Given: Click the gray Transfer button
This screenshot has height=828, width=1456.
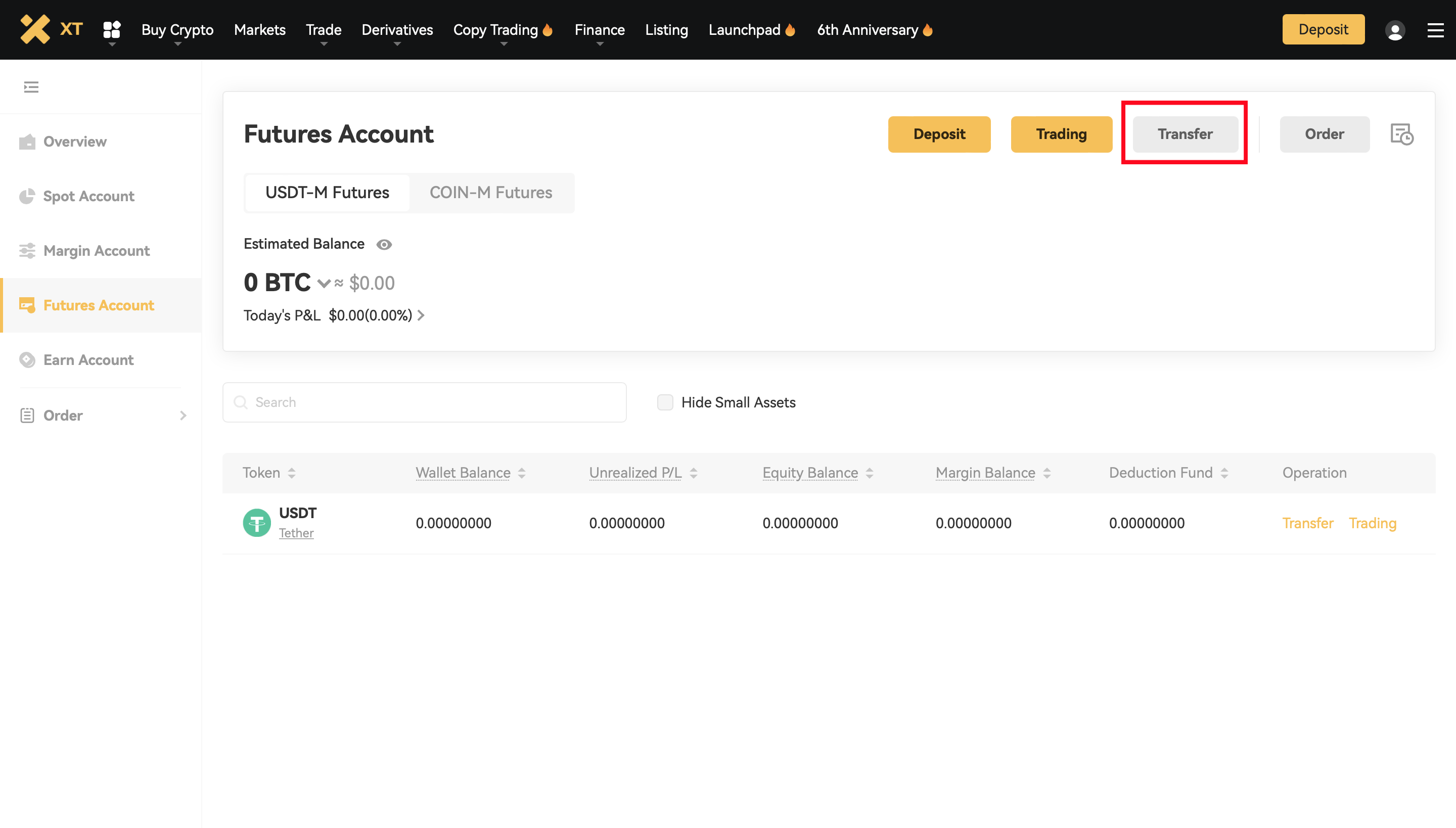Looking at the screenshot, I should [1185, 134].
